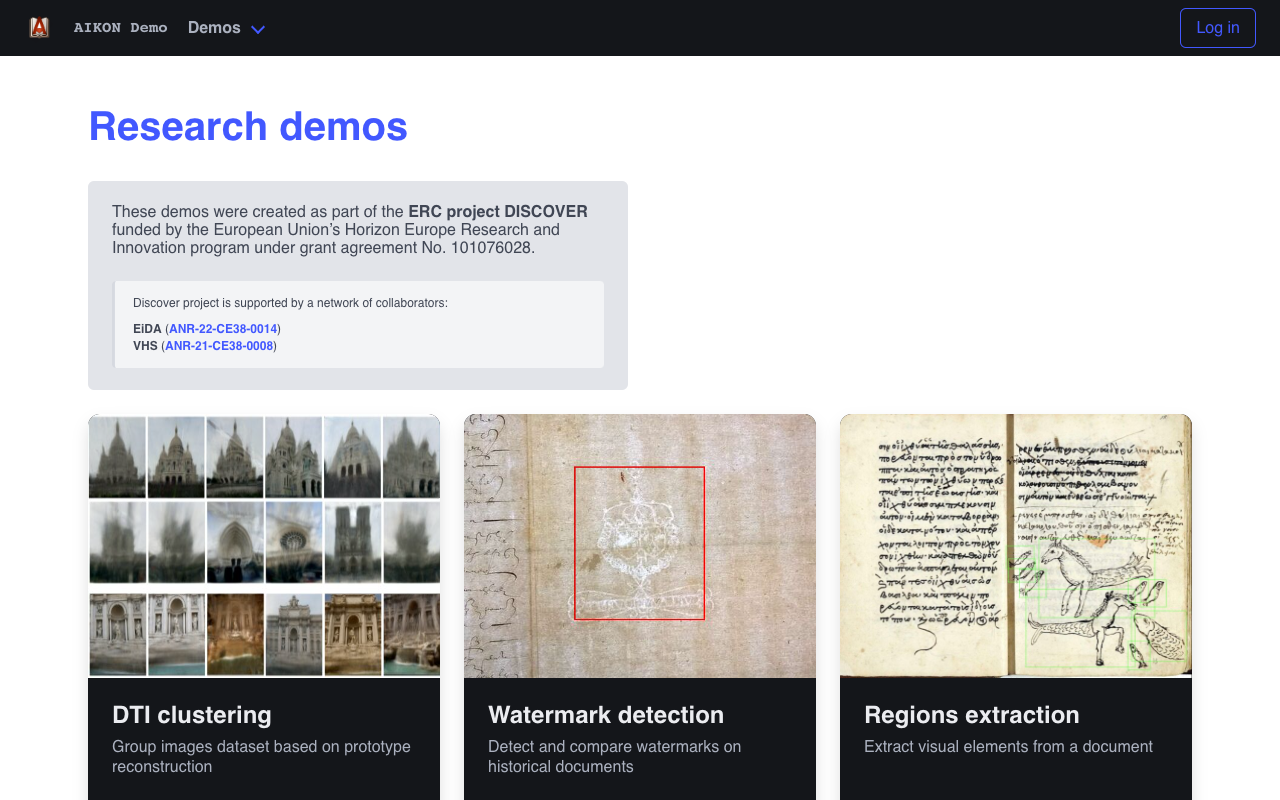Open the ANR-22-CE38-0014 grant link

coord(223,329)
